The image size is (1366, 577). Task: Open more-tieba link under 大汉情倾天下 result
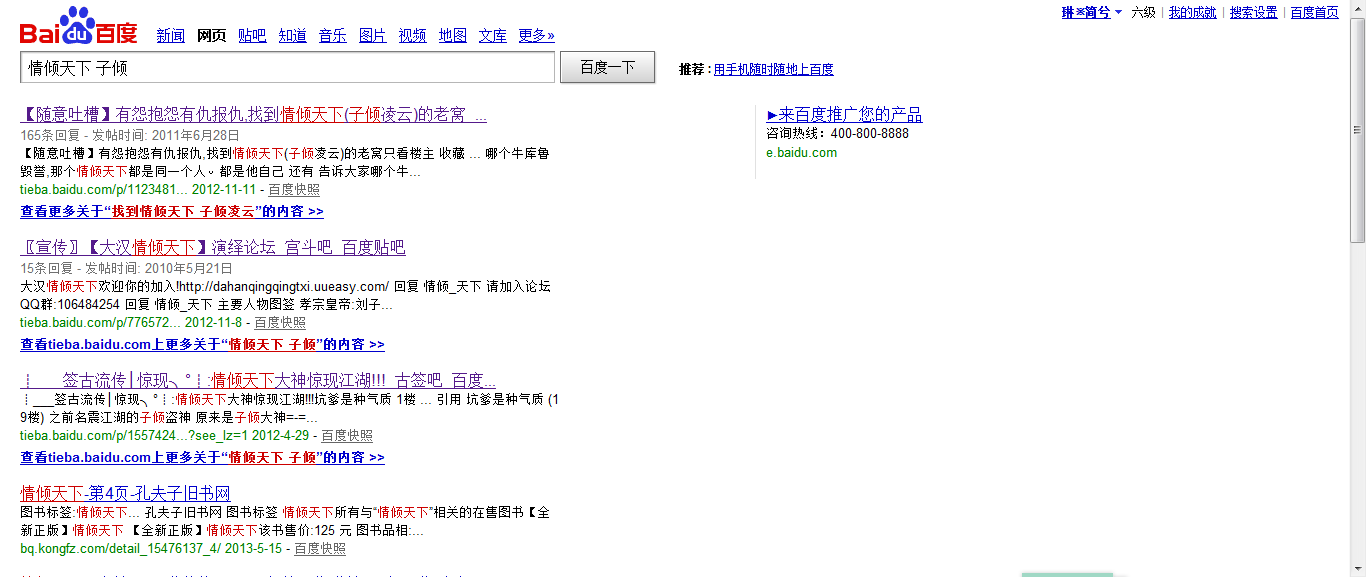(x=202, y=345)
